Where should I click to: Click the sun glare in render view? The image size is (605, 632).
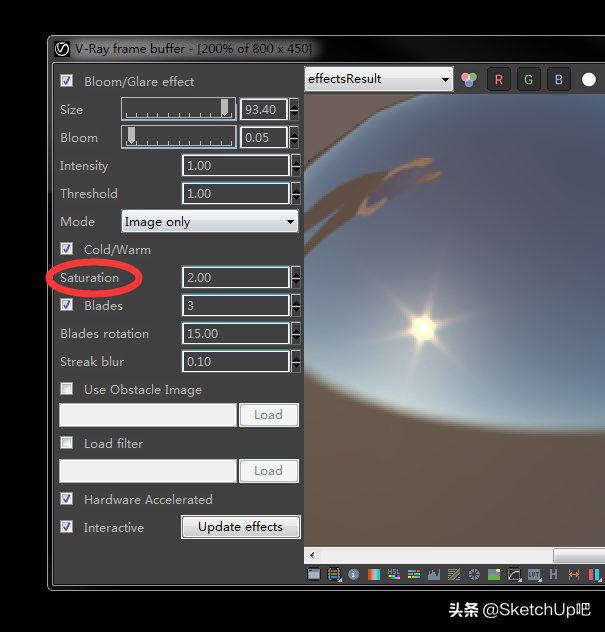(x=422, y=328)
